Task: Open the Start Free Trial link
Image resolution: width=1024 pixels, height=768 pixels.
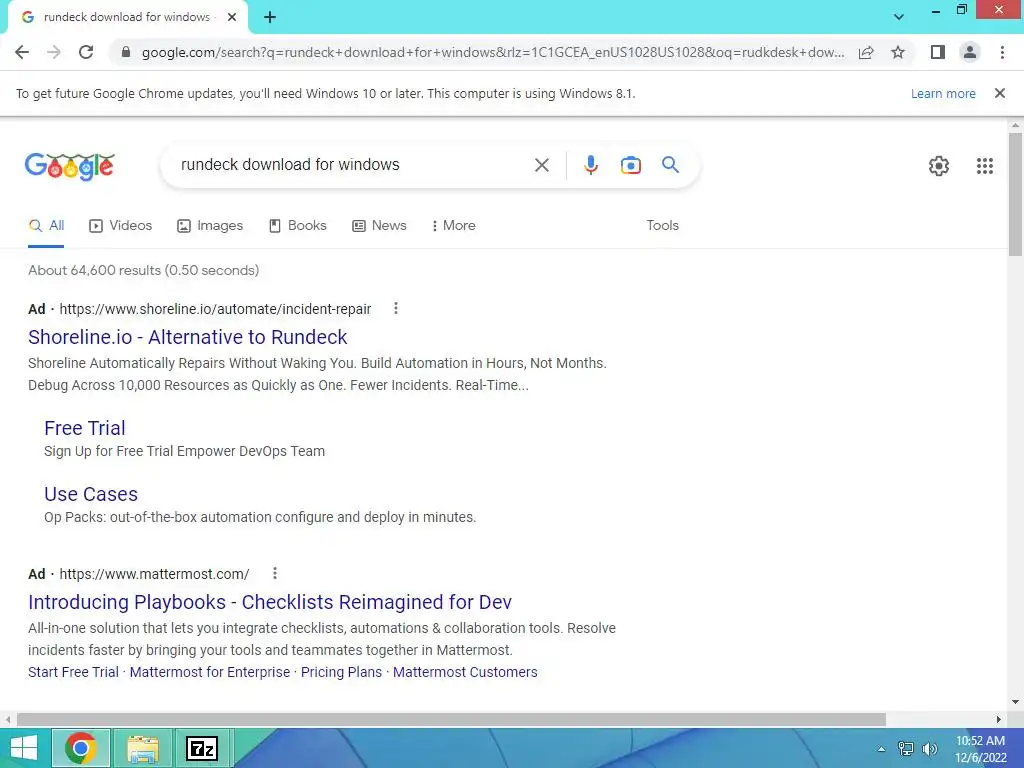Action: click(73, 672)
